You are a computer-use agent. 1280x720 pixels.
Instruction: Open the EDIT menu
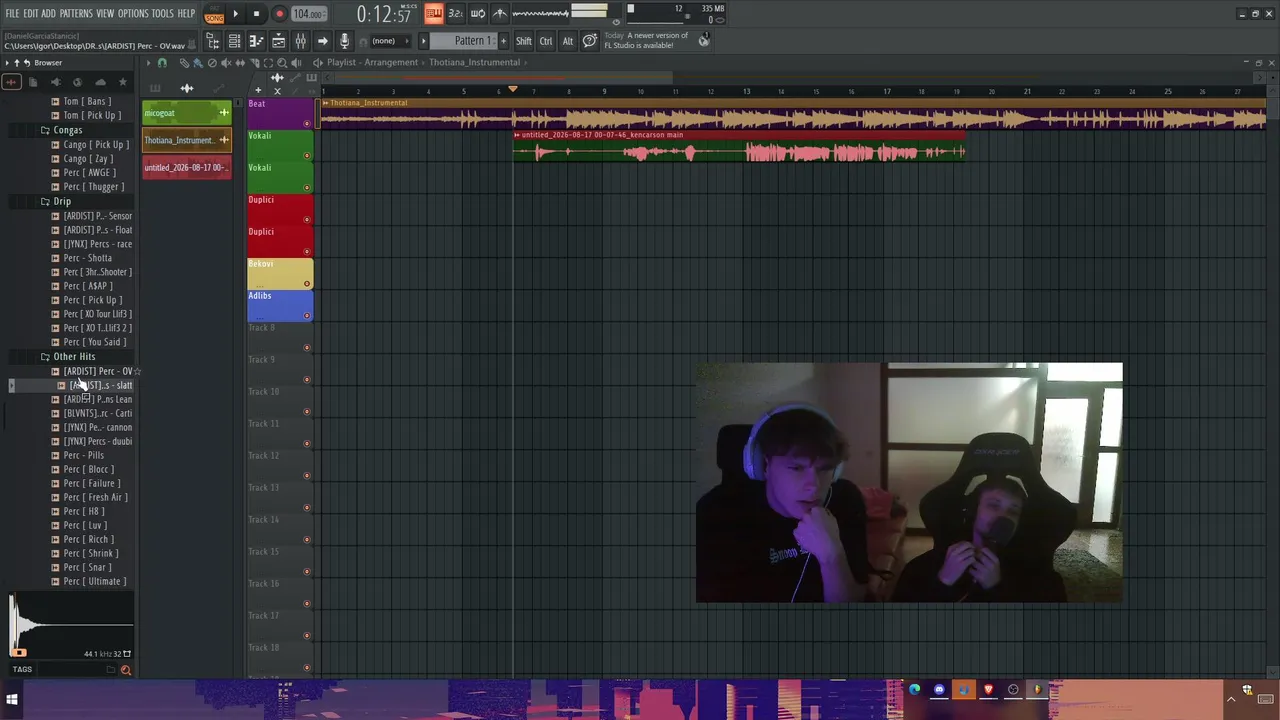31,13
